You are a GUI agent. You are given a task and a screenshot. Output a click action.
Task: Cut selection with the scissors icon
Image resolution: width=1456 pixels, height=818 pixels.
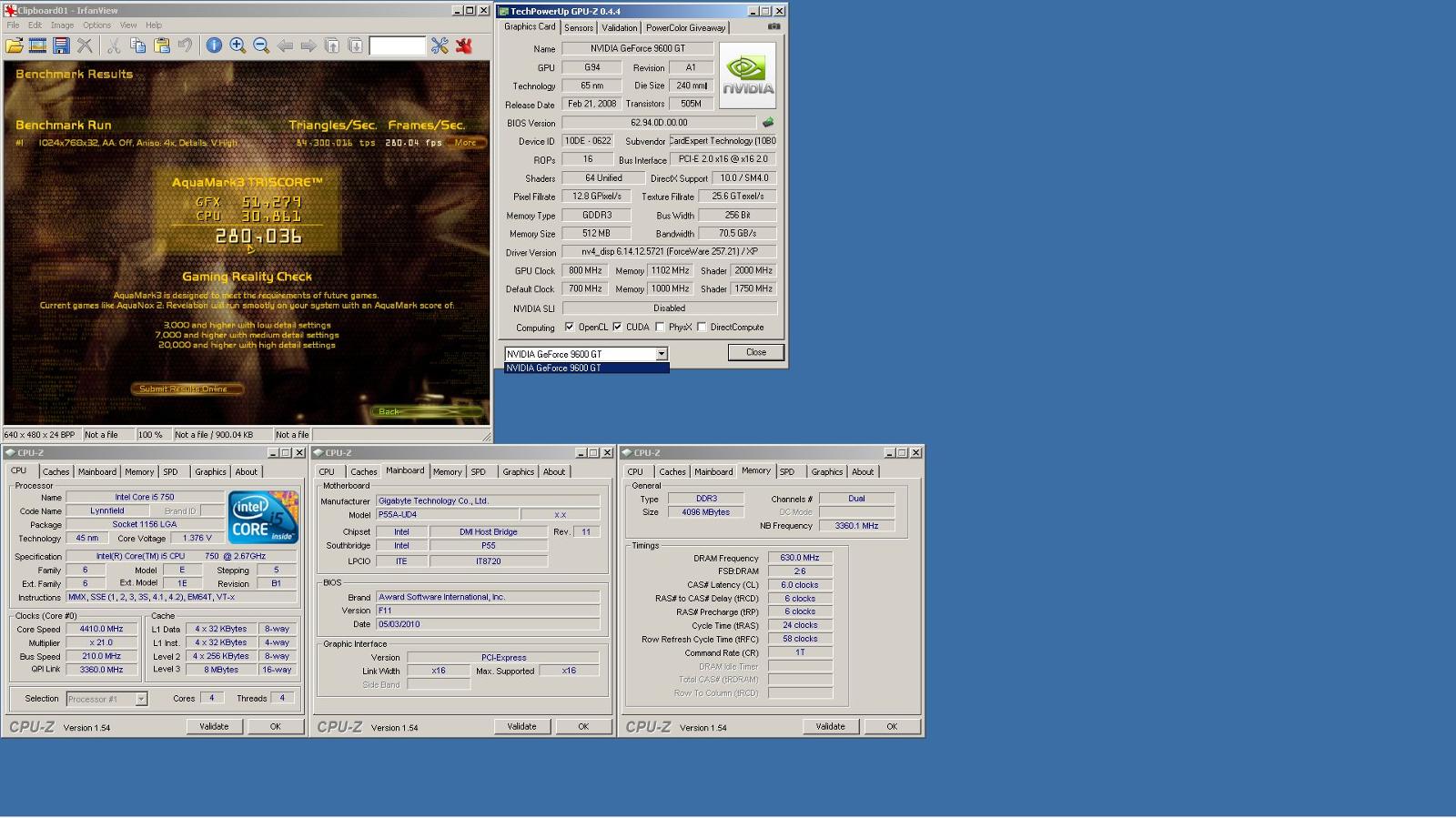point(114,45)
